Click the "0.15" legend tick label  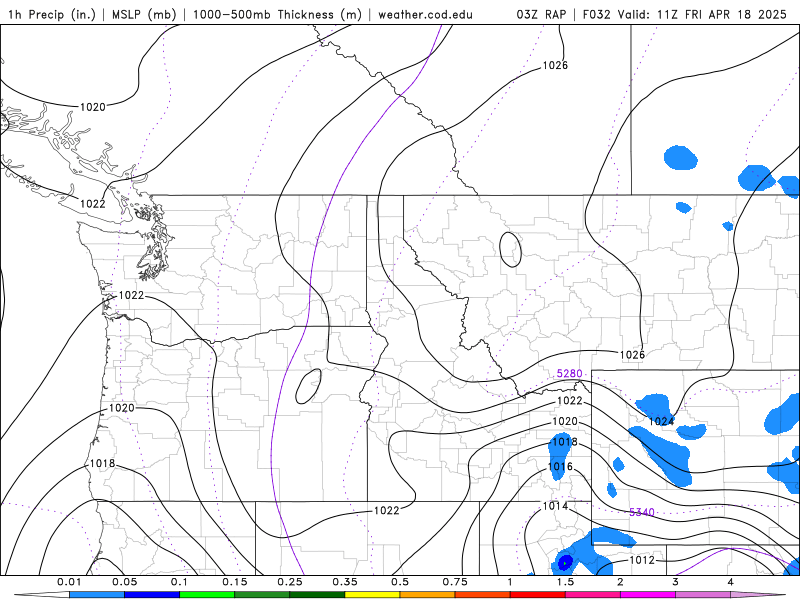235,582
